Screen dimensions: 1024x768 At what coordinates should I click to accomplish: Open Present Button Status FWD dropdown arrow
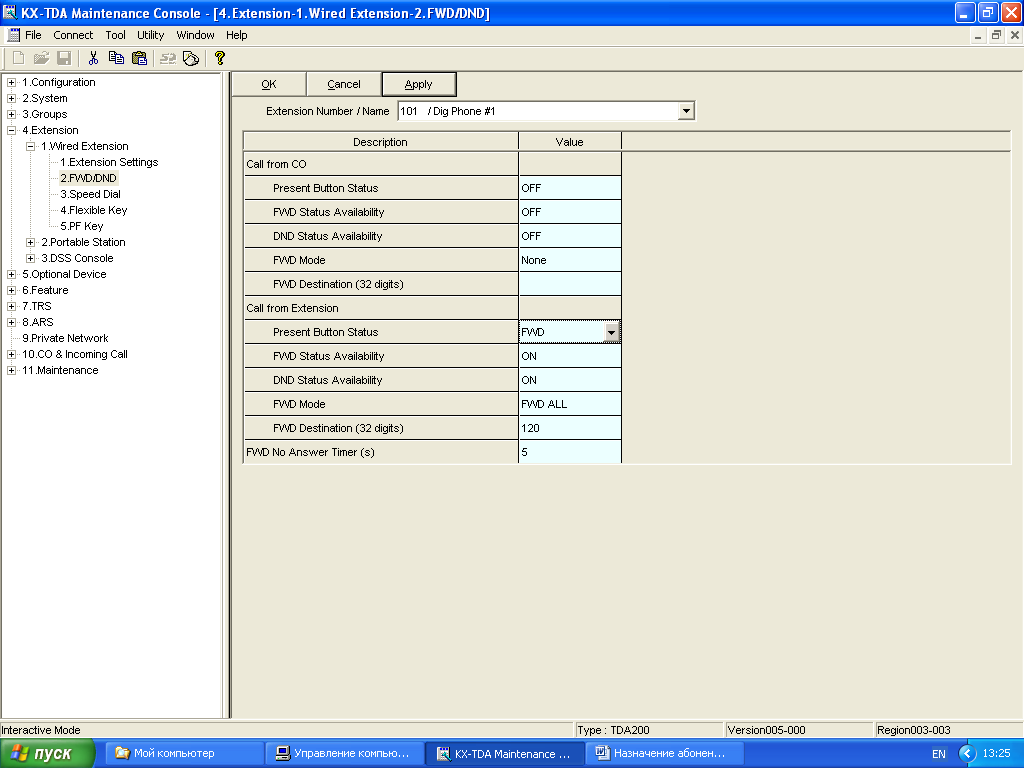[611, 332]
